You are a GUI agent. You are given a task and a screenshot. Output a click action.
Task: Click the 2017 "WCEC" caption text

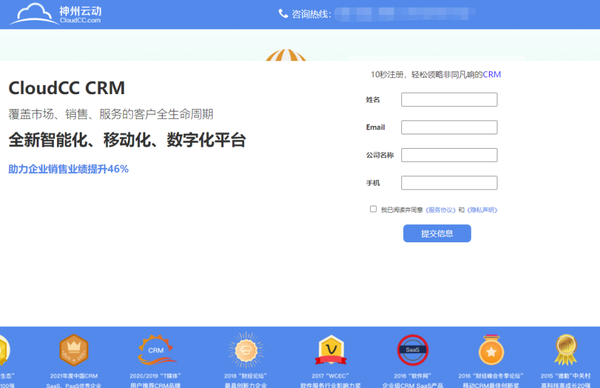pos(331,376)
